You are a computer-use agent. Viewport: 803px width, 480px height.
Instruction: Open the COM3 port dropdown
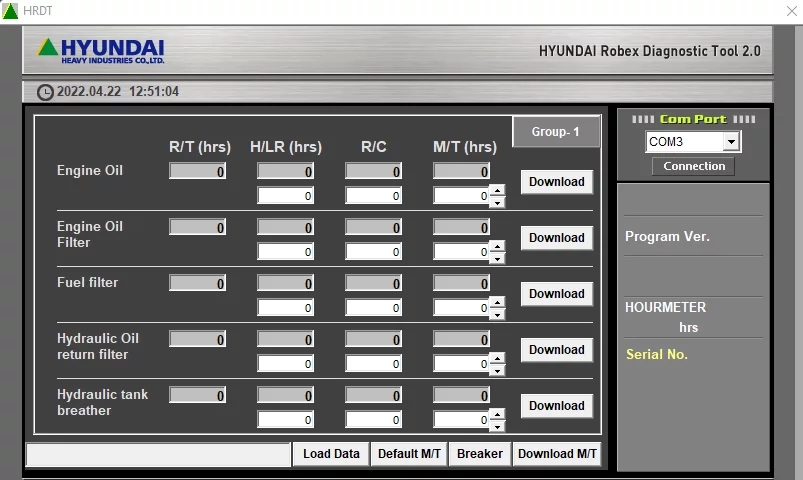point(731,142)
